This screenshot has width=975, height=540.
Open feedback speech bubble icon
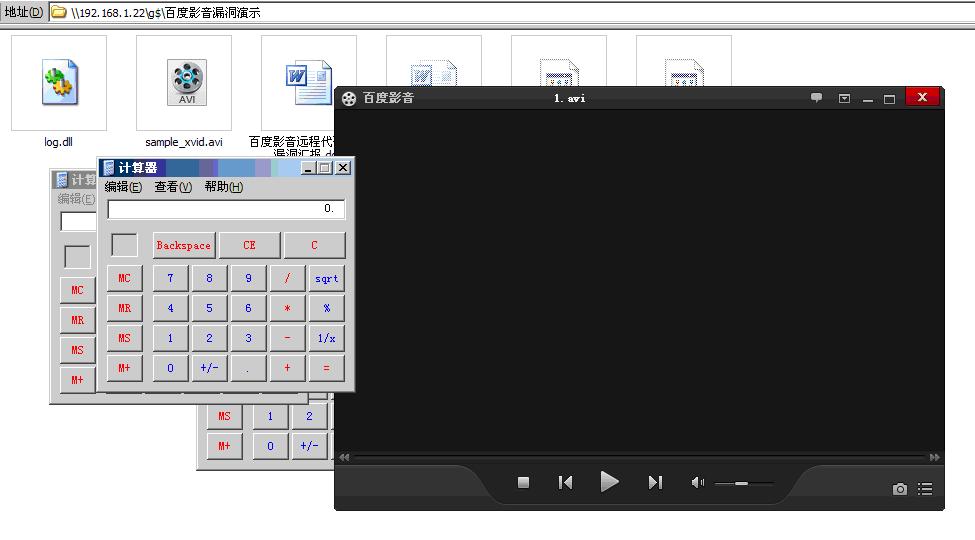pyautogui.click(x=816, y=98)
